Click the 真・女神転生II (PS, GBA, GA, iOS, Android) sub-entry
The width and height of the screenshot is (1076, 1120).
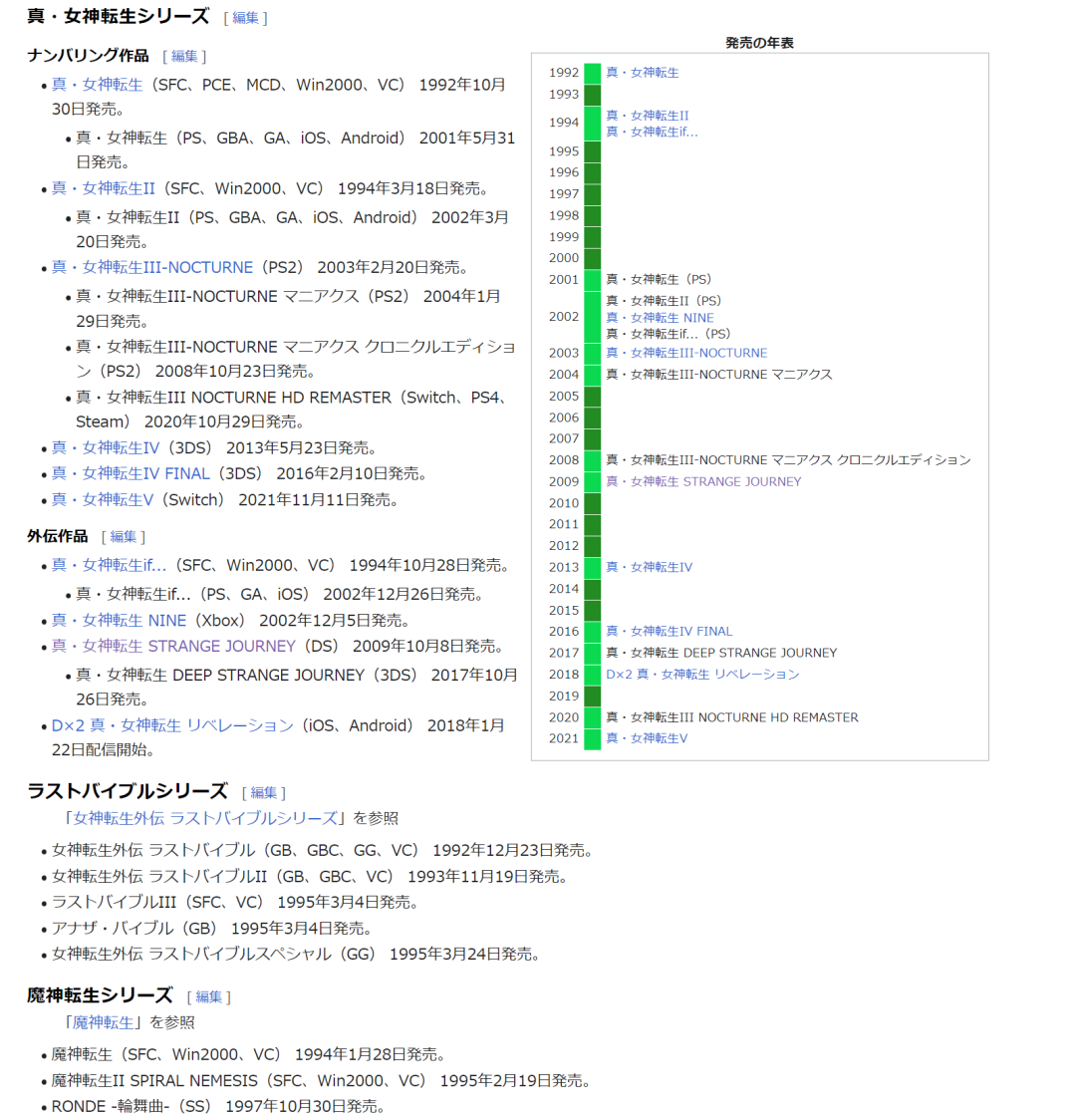pyautogui.click(x=292, y=229)
